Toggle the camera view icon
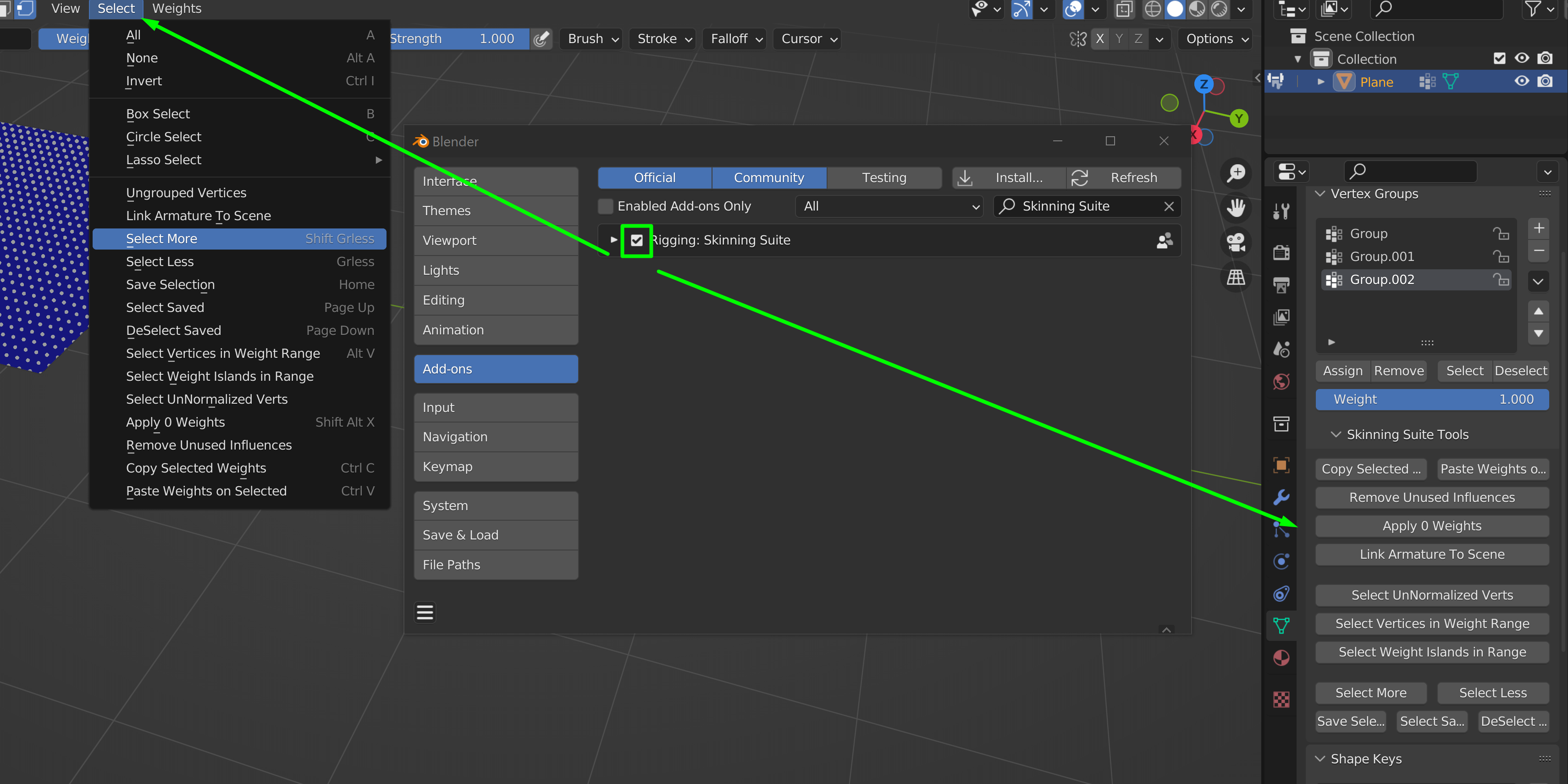The image size is (1568, 784). (1236, 243)
